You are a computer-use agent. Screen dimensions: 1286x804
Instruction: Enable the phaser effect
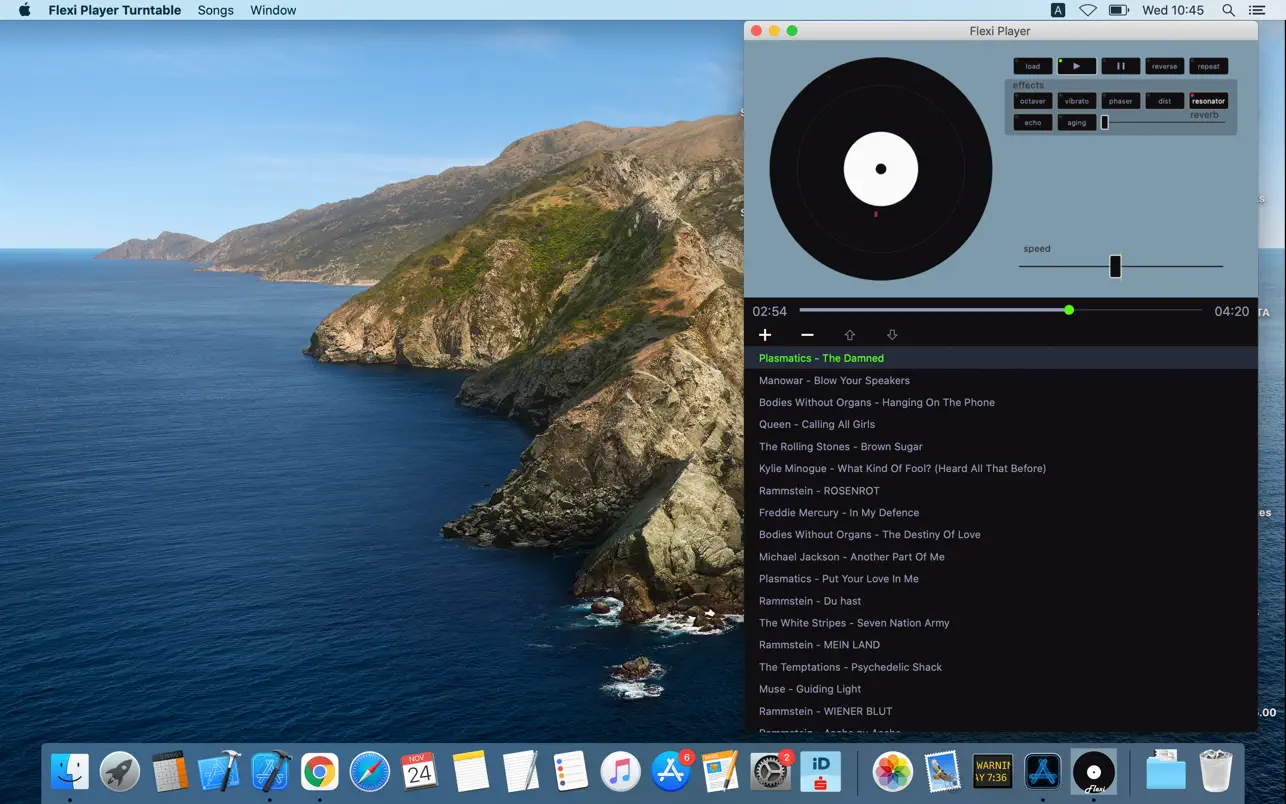click(x=1120, y=101)
